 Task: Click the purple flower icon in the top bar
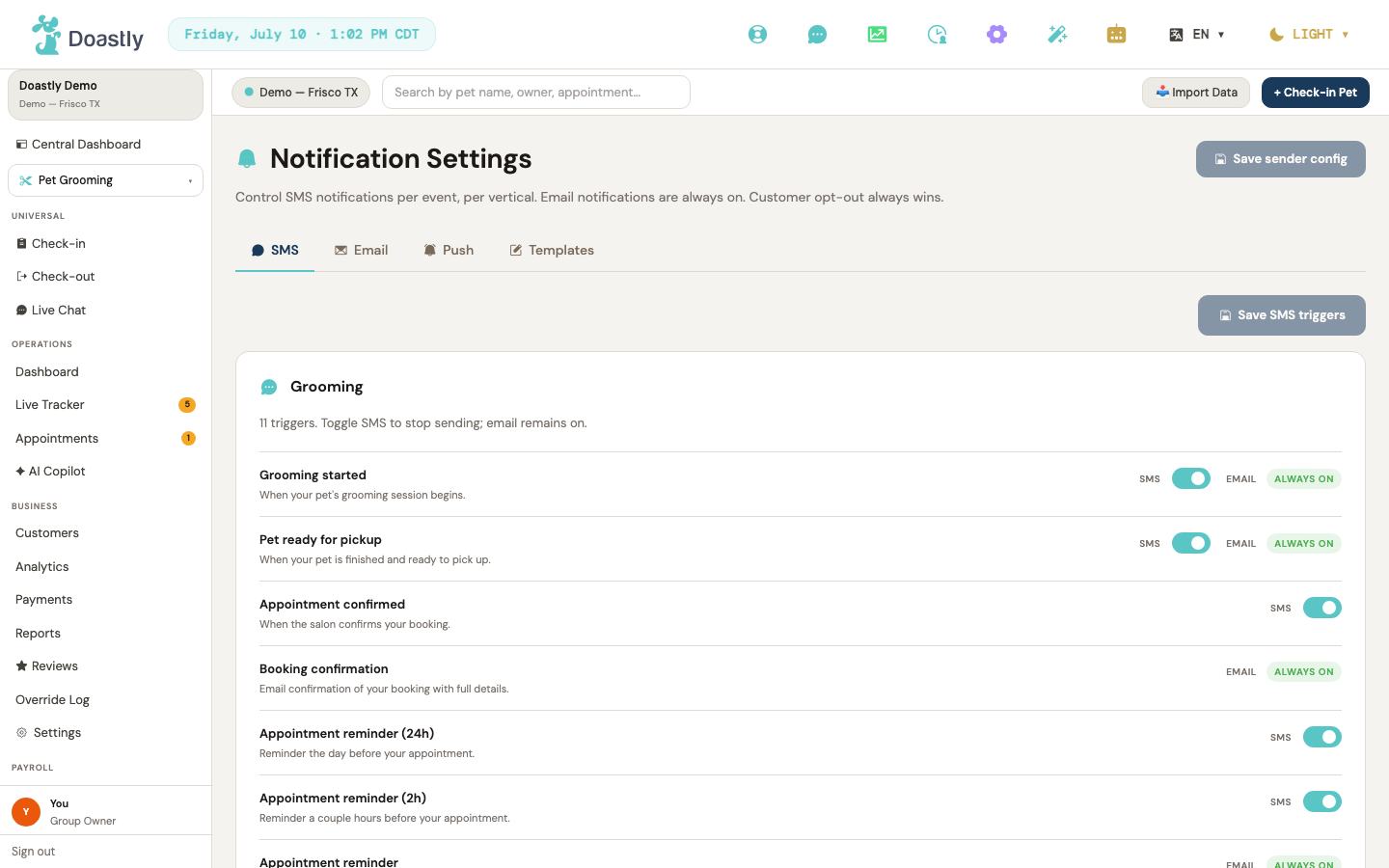[996, 35]
